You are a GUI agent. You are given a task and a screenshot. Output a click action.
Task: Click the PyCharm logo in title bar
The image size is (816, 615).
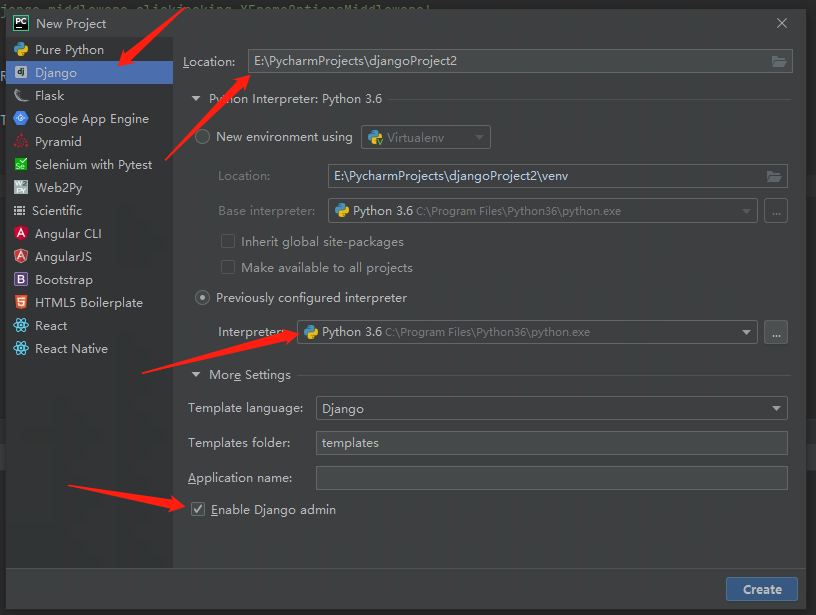coord(21,23)
